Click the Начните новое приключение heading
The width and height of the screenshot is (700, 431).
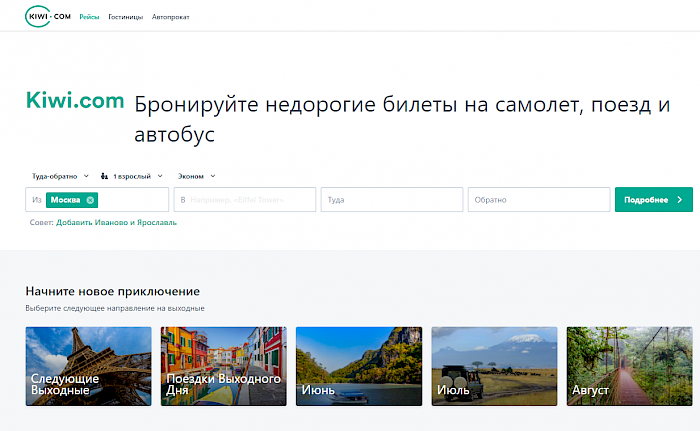pos(112,291)
